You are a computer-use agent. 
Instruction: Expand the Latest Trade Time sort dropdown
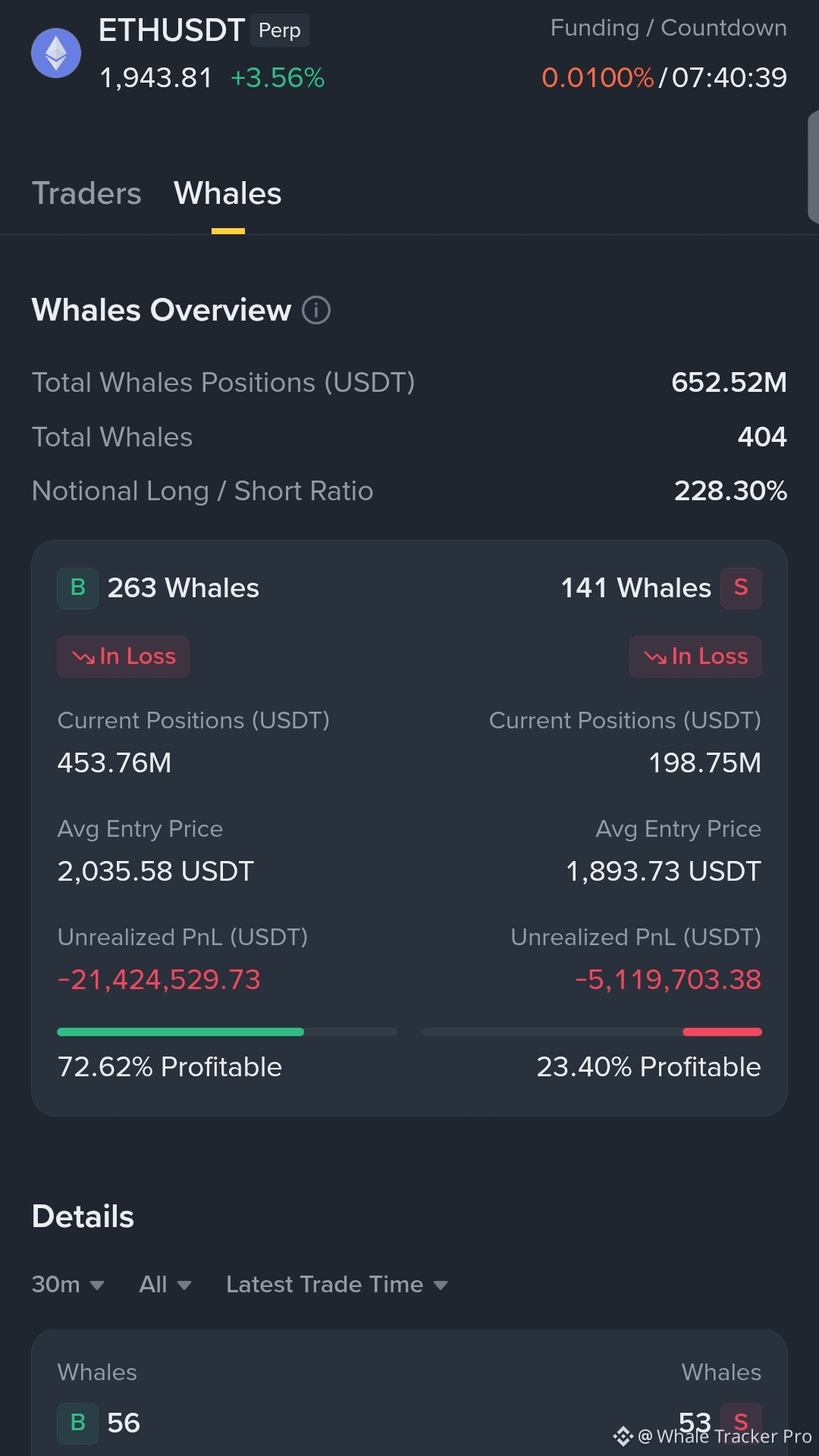pos(337,1285)
